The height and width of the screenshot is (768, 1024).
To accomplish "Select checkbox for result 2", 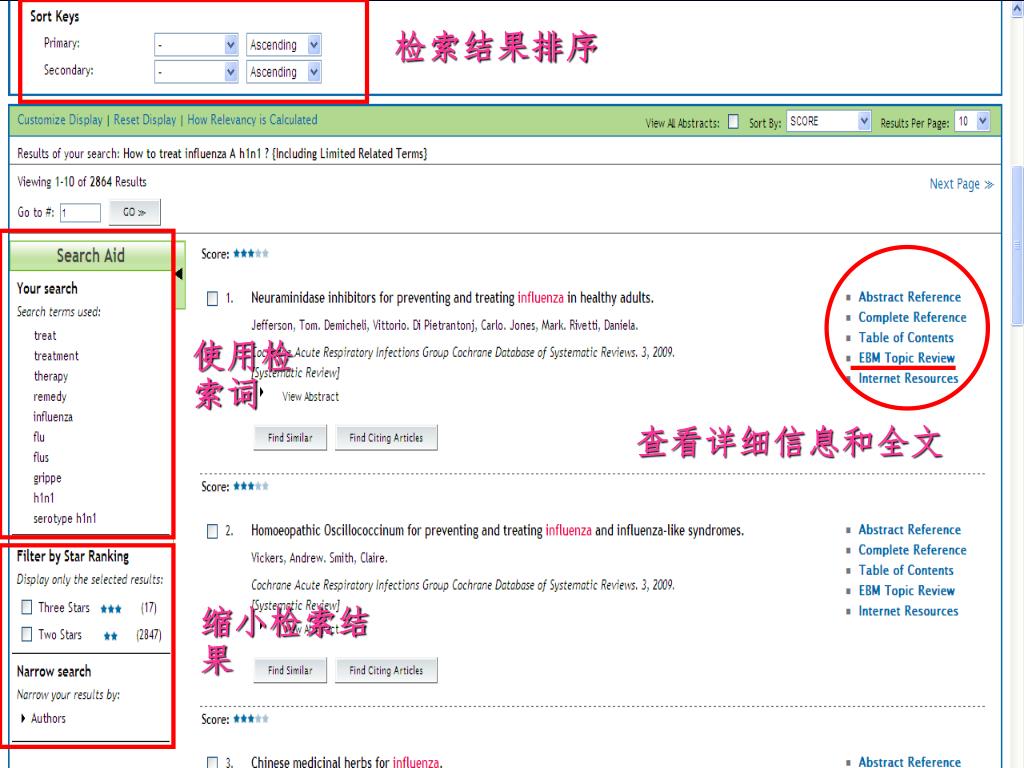I will pyautogui.click(x=212, y=531).
